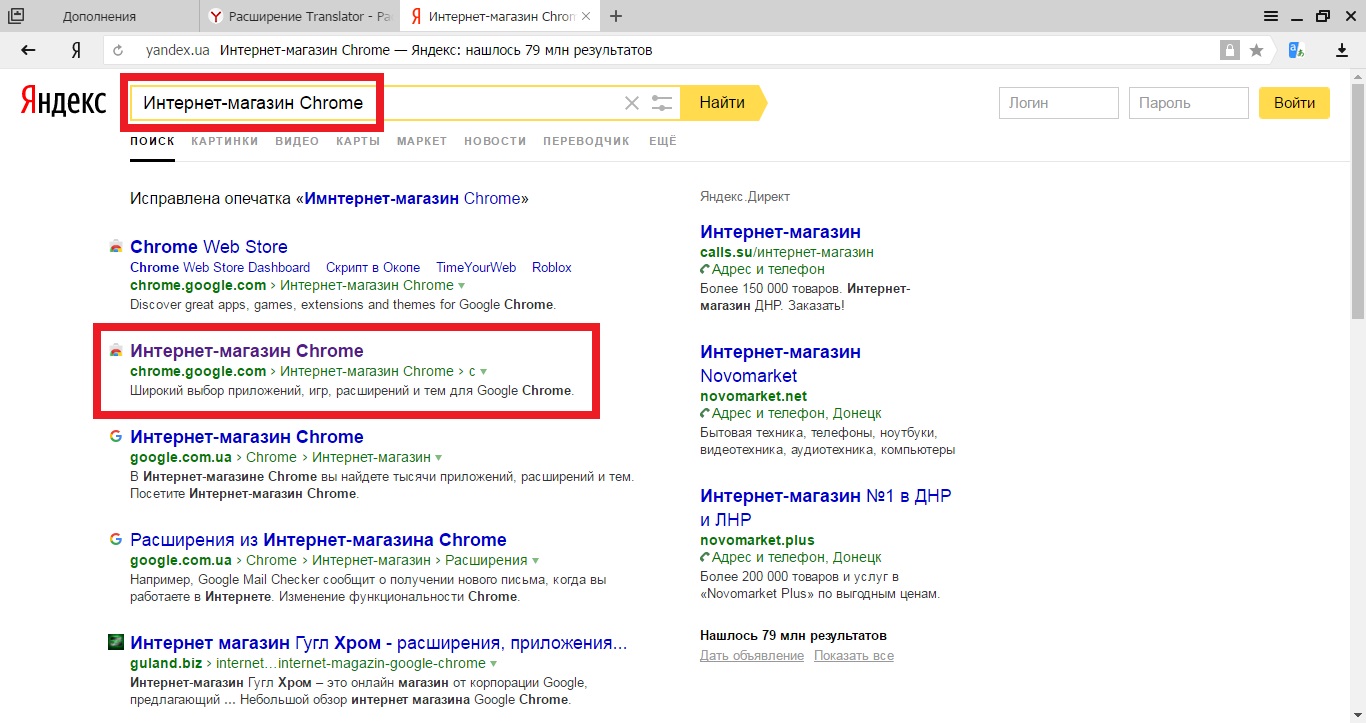The height and width of the screenshot is (723, 1366).
Task: Click the google.com.ua green URL of Расширения result
Action: tap(181, 561)
